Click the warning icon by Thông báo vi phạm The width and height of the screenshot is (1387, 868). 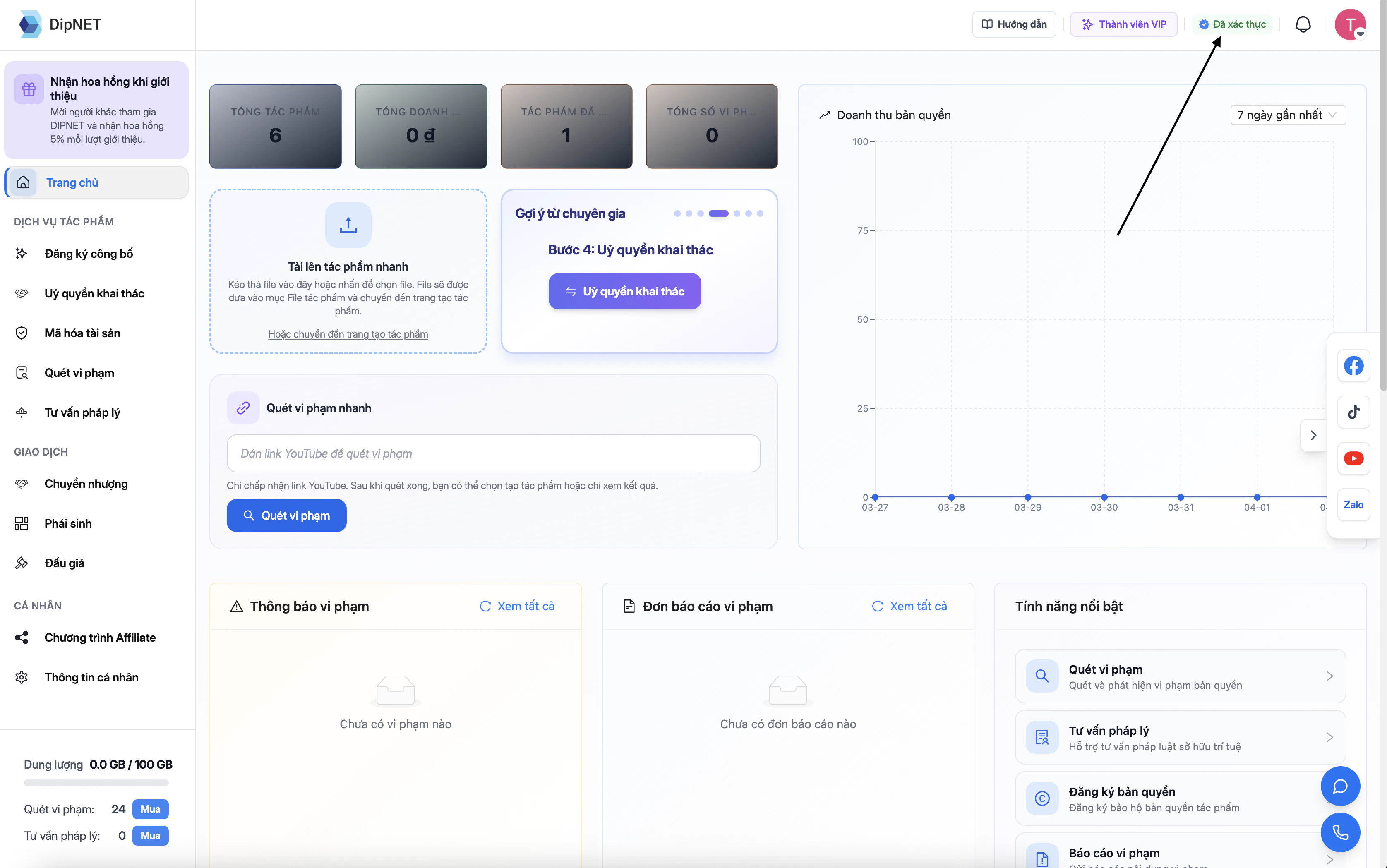(237, 606)
